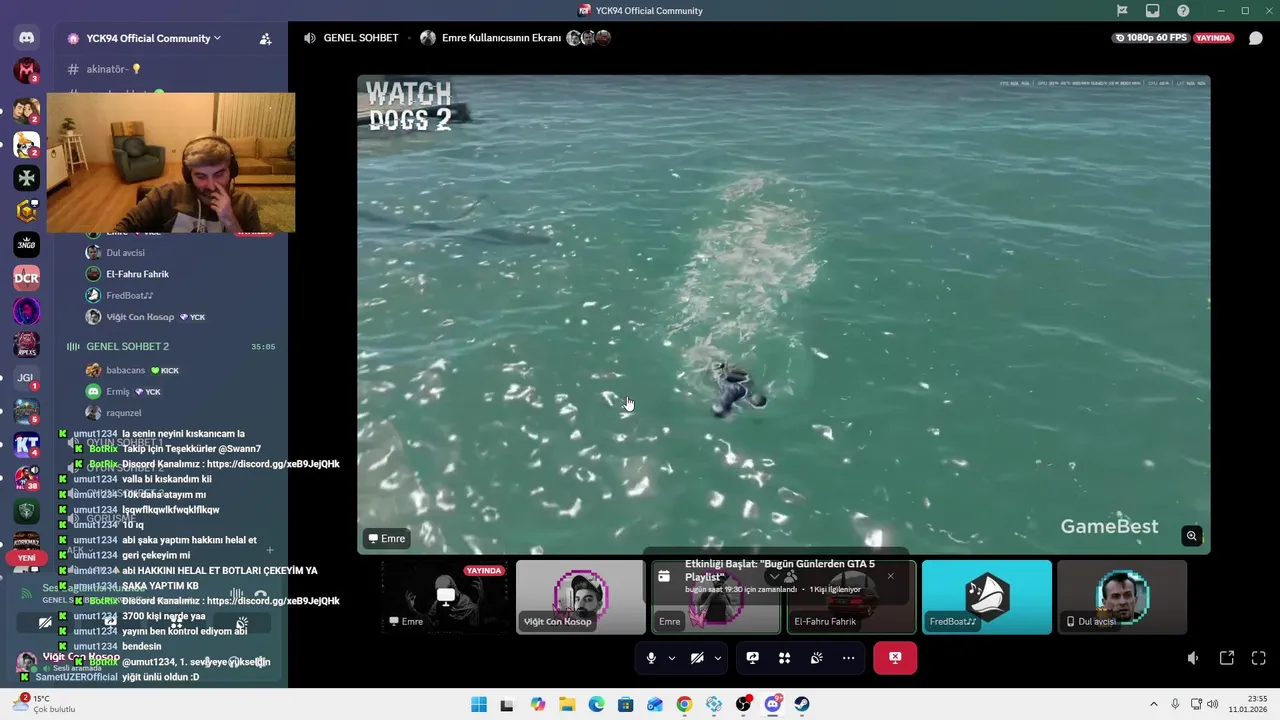Adjust stream volume with the speaker icon
The height and width of the screenshot is (720, 1280).
[x=1193, y=658]
